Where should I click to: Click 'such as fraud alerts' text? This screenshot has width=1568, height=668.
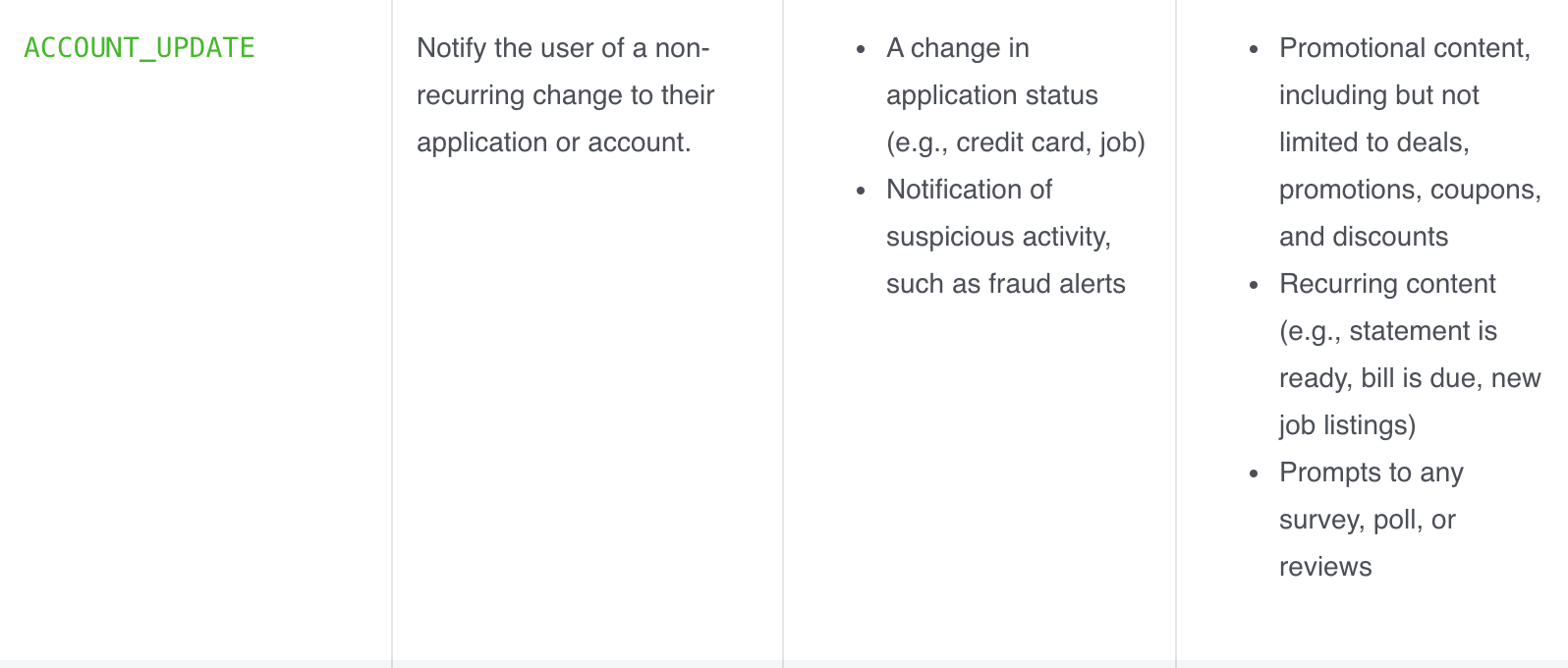point(1006,284)
